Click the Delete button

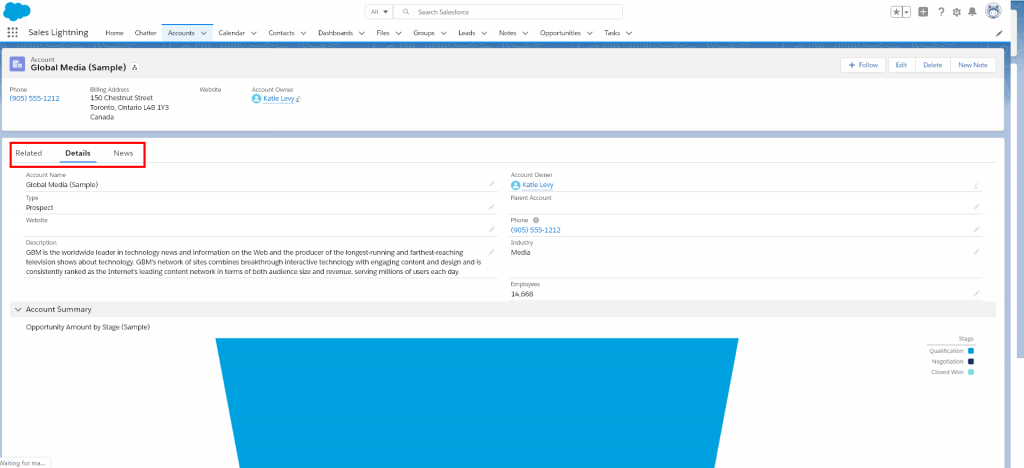933,65
